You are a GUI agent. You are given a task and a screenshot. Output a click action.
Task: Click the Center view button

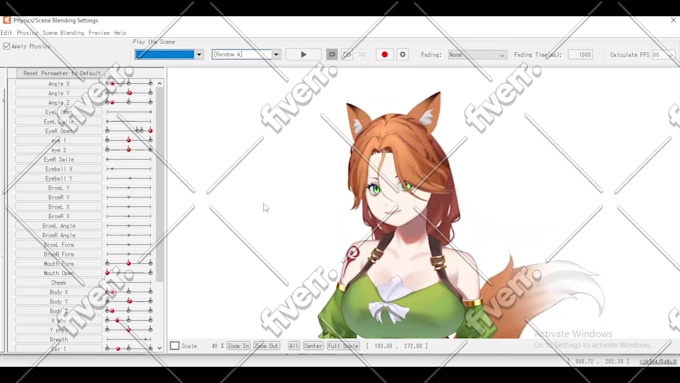[x=313, y=346]
